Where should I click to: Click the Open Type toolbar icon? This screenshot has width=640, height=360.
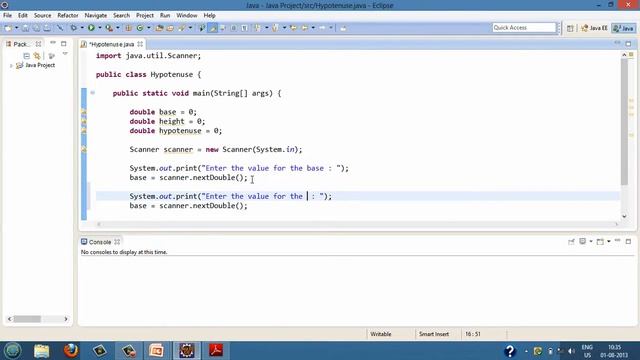[159, 28]
